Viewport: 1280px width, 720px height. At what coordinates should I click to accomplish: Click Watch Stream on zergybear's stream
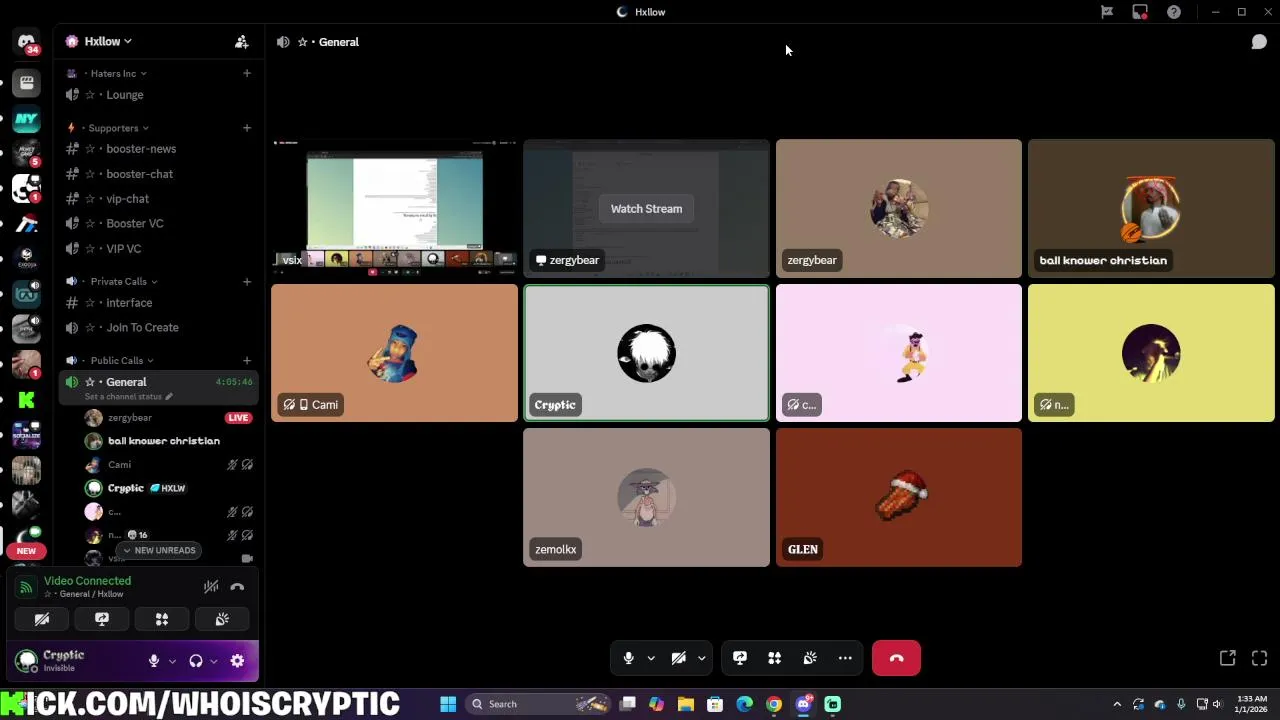[646, 209]
